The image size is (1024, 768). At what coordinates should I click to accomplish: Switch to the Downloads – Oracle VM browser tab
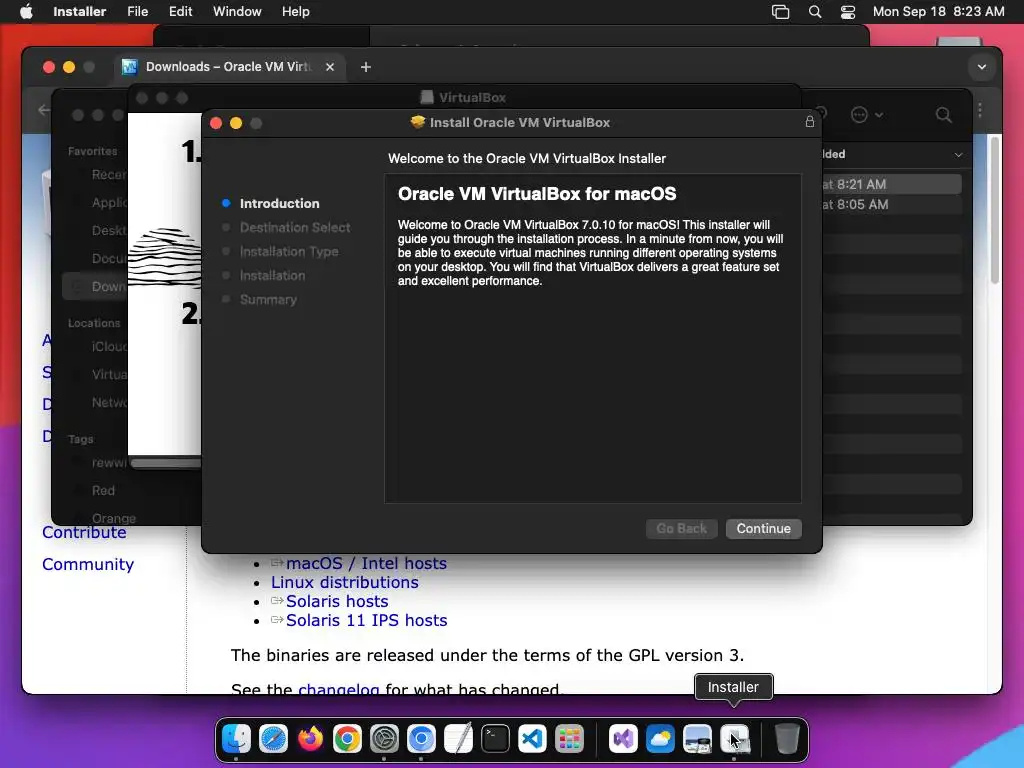coord(229,67)
